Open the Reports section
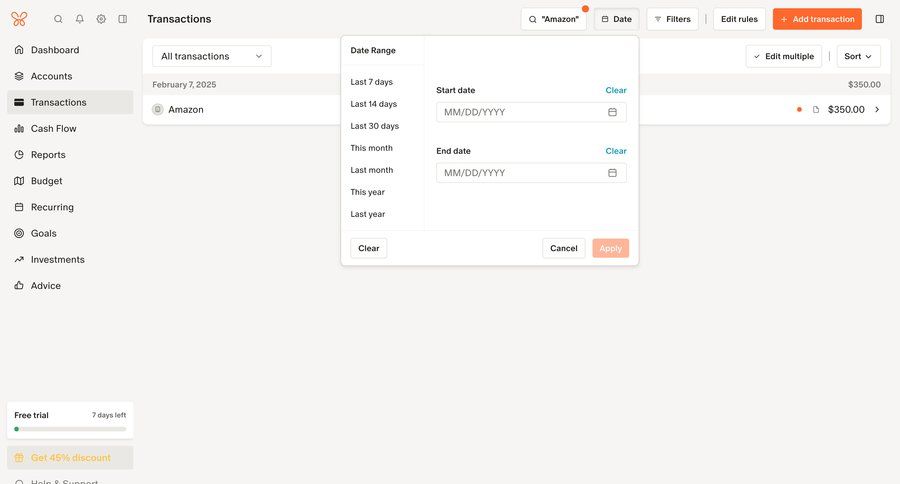This screenshot has width=900, height=484. tap(70, 154)
